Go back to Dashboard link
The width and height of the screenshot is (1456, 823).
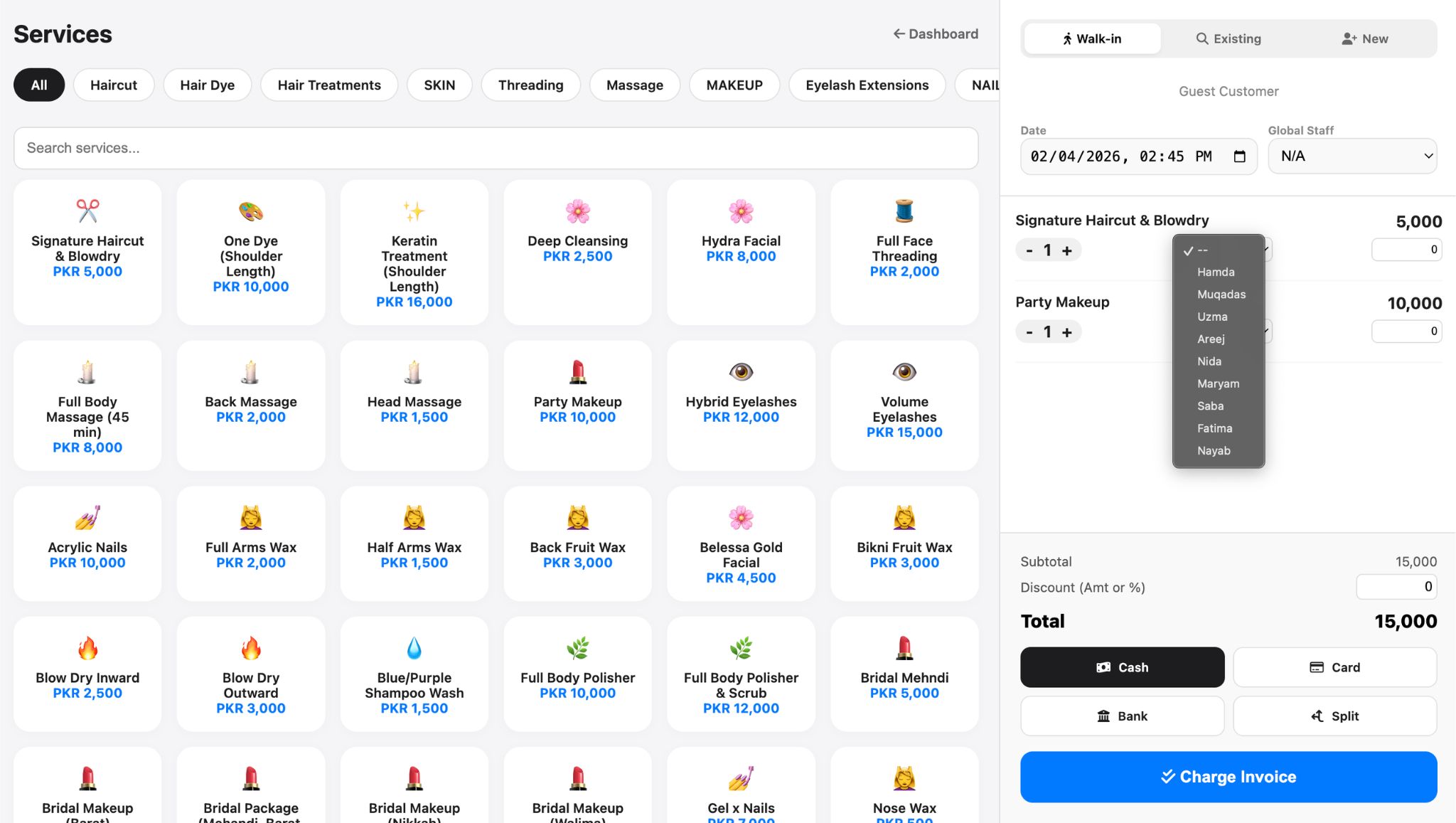[x=936, y=34]
